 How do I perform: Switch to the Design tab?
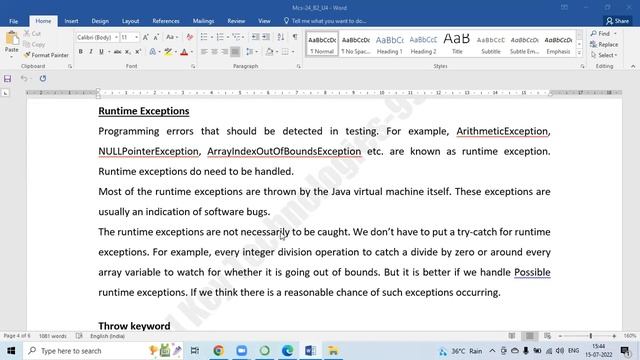coord(100,21)
